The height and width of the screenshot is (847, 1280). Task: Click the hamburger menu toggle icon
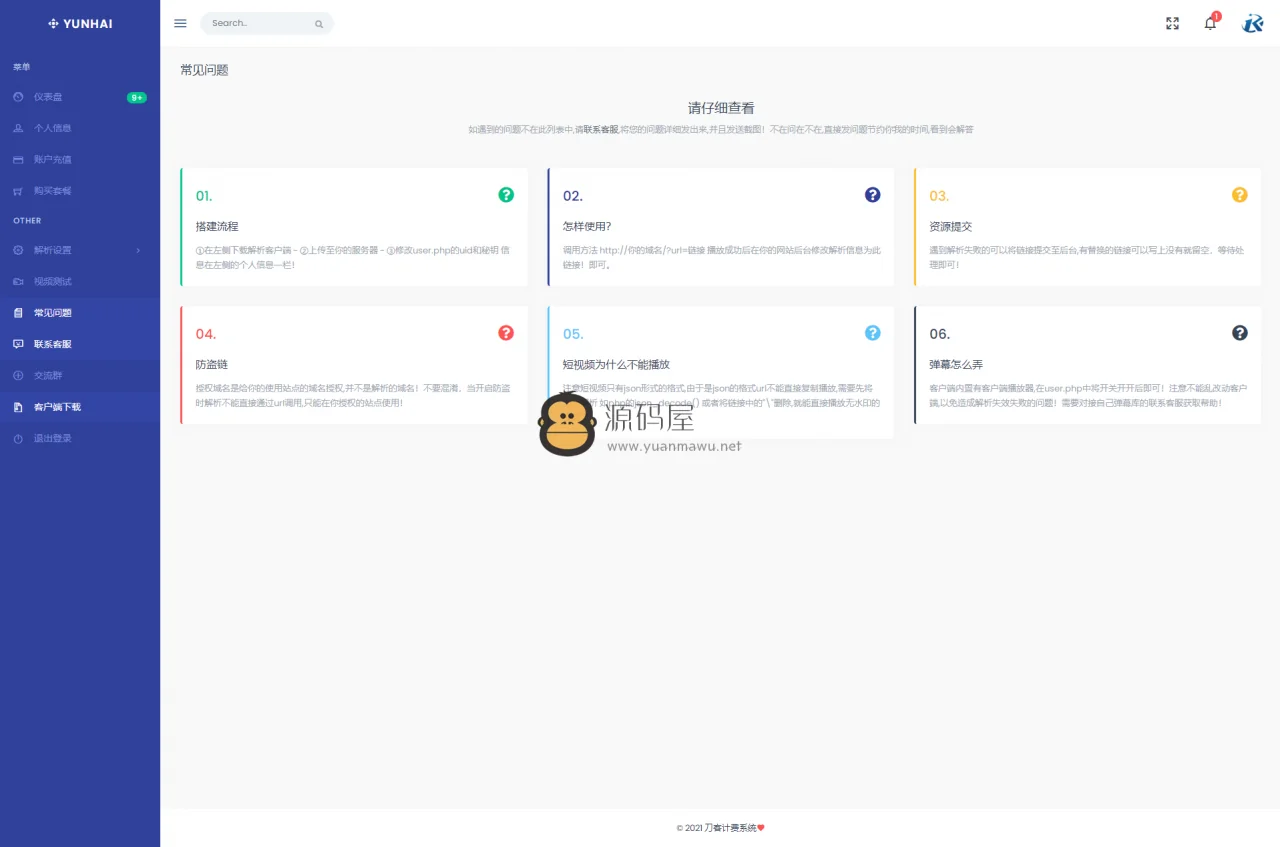click(180, 23)
